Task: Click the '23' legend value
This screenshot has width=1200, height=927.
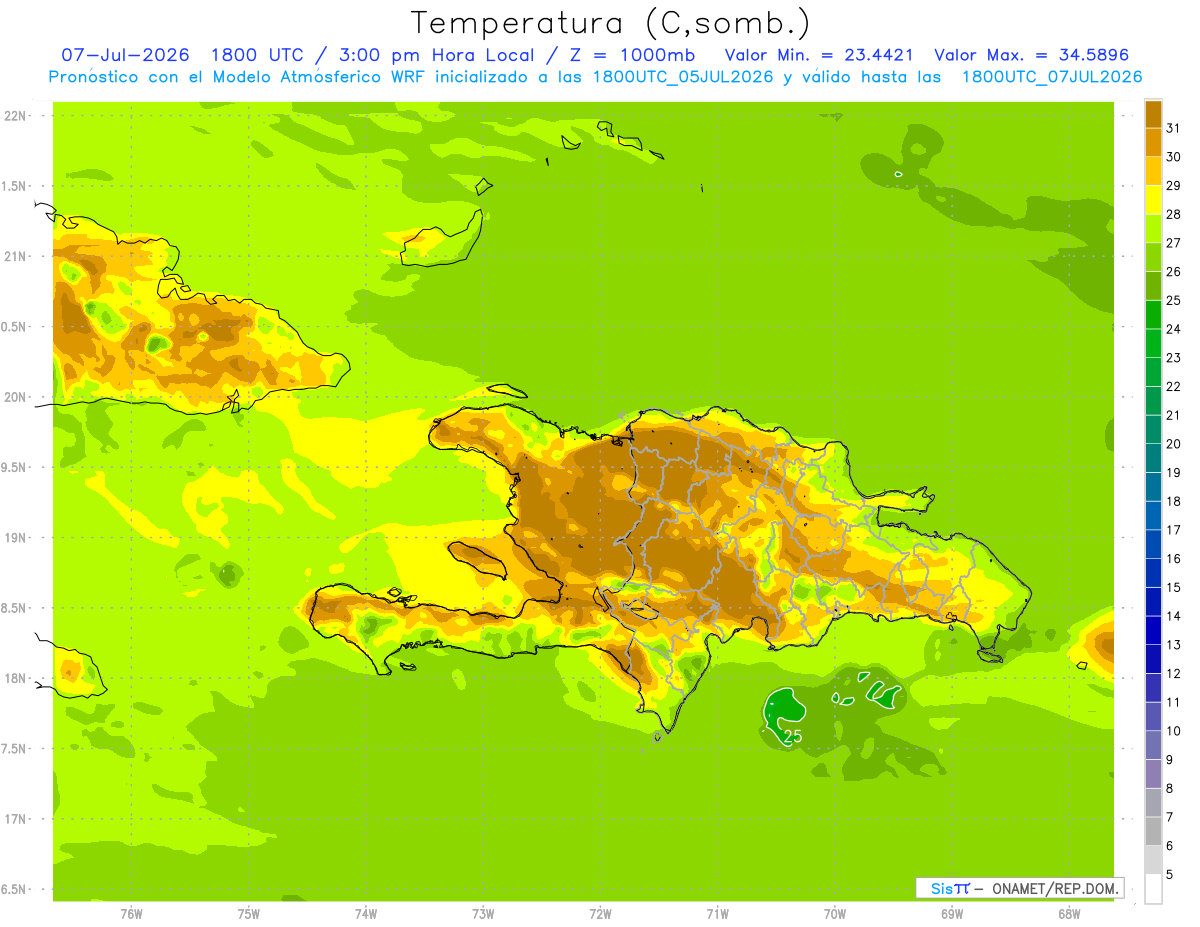Action: (x=1174, y=357)
